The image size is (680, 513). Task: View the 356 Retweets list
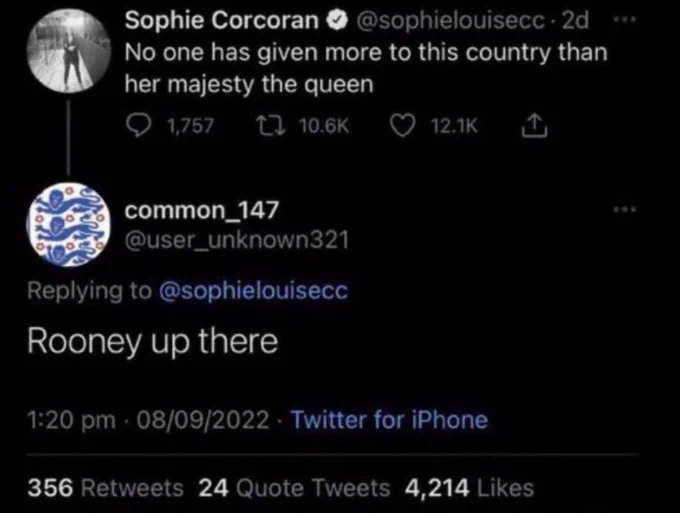[x=105, y=487]
